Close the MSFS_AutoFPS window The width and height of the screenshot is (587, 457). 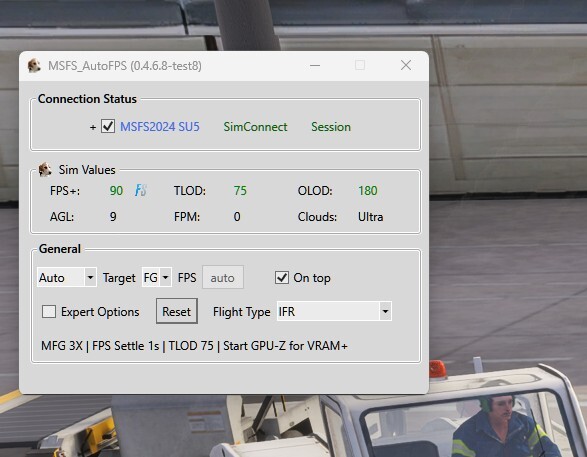pos(406,65)
